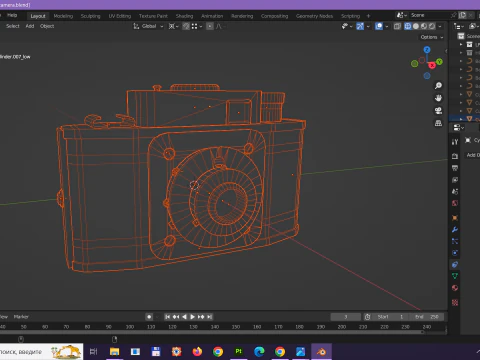Click the Scene name field
The height and width of the screenshot is (360, 480).
[x=430, y=15]
